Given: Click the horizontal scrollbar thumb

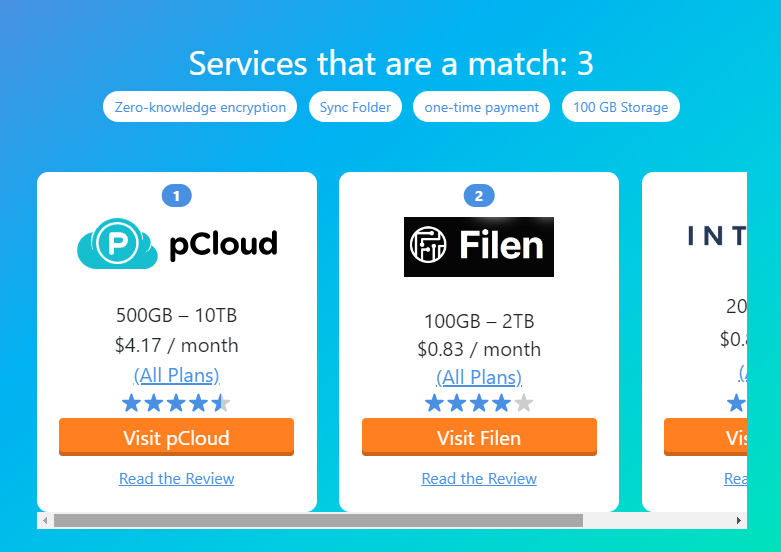Looking at the screenshot, I should pos(318,521).
